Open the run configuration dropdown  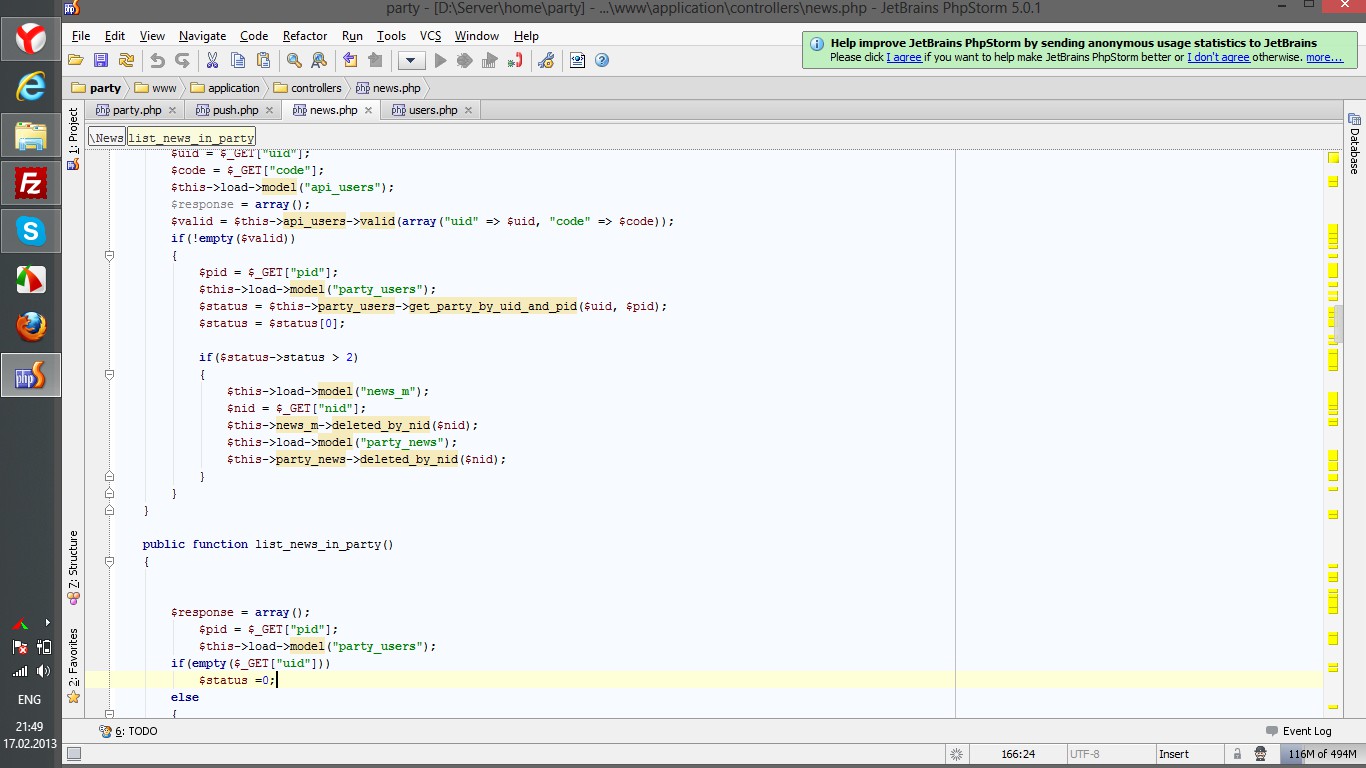pyautogui.click(x=412, y=61)
